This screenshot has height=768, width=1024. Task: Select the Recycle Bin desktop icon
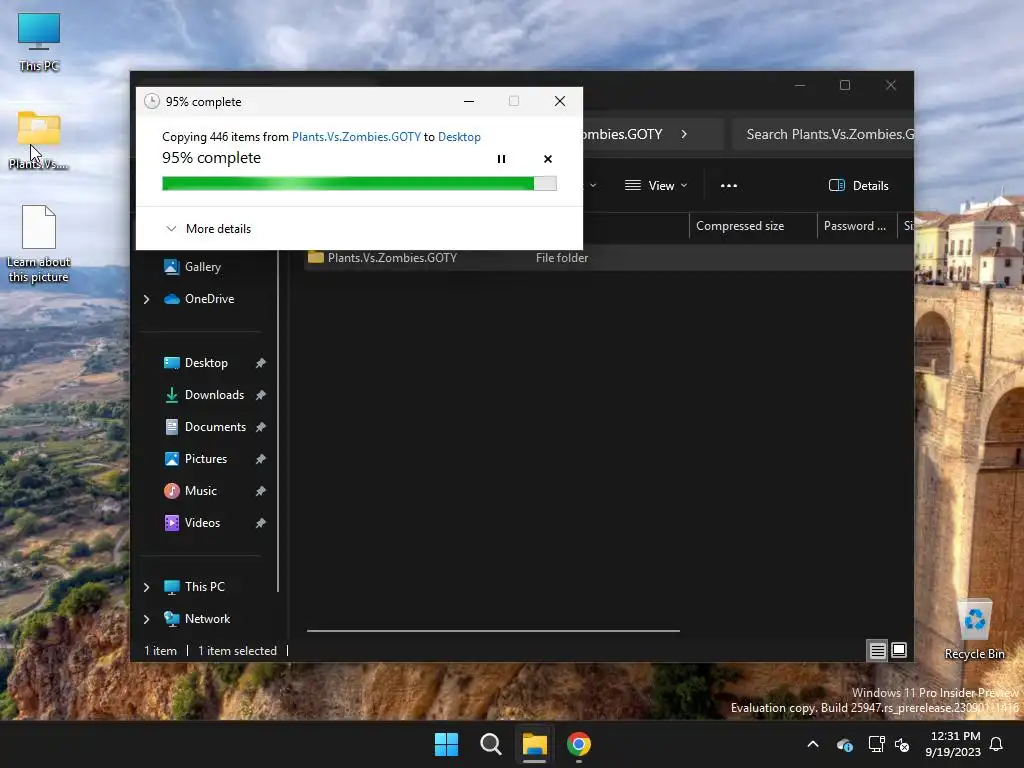click(x=974, y=630)
